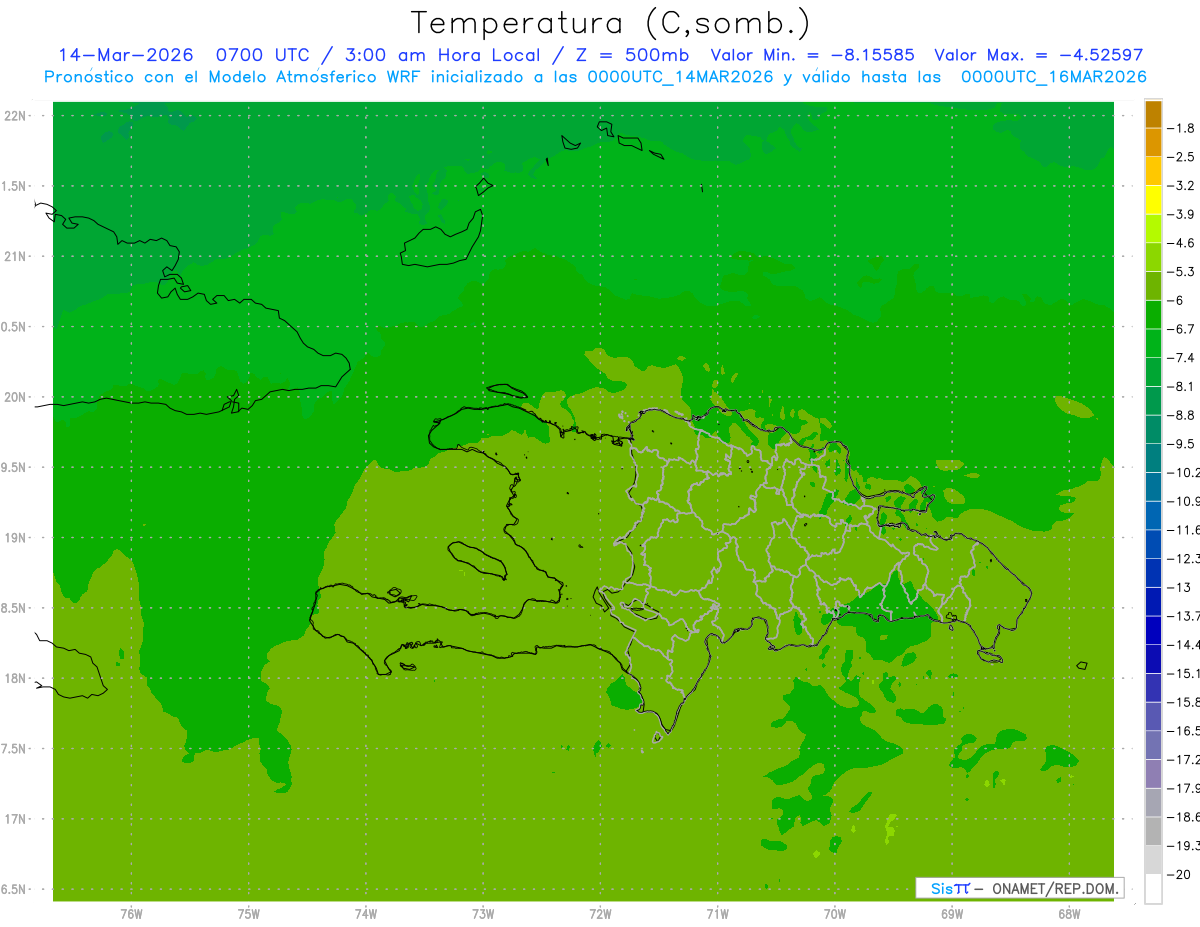The width and height of the screenshot is (1200, 927).
Task: Click the "22N" latitude label
Action: (15, 116)
